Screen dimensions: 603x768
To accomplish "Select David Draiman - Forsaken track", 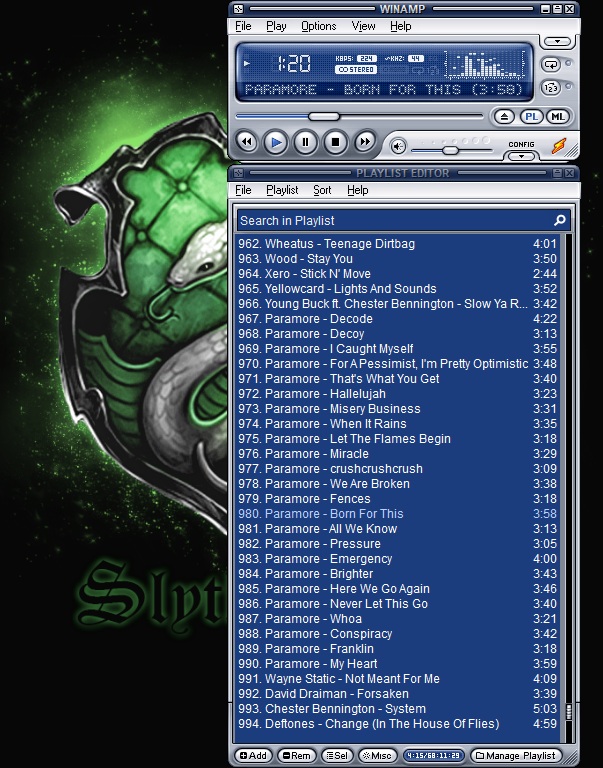I will [397, 694].
